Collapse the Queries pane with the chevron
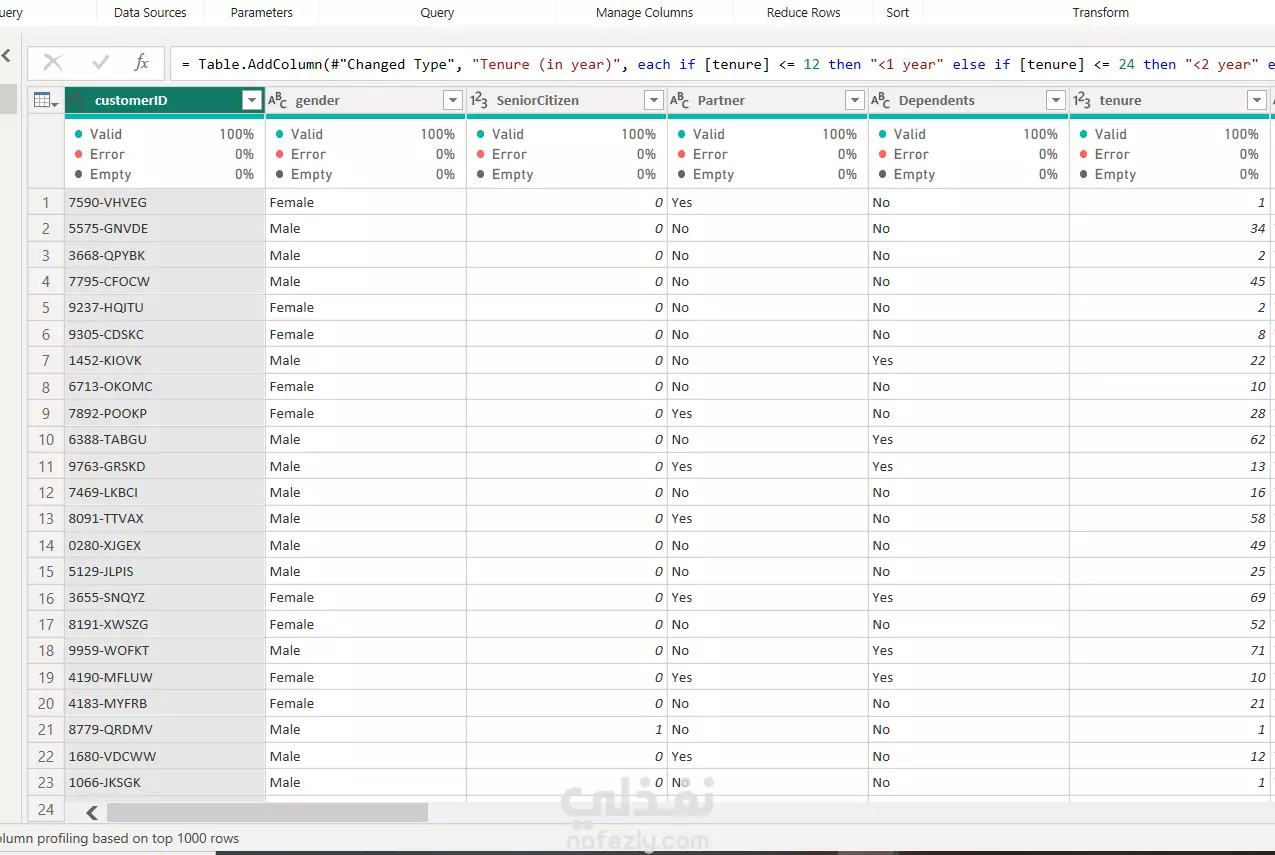The height and width of the screenshot is (855, 1275). click(x=5, y=56)
